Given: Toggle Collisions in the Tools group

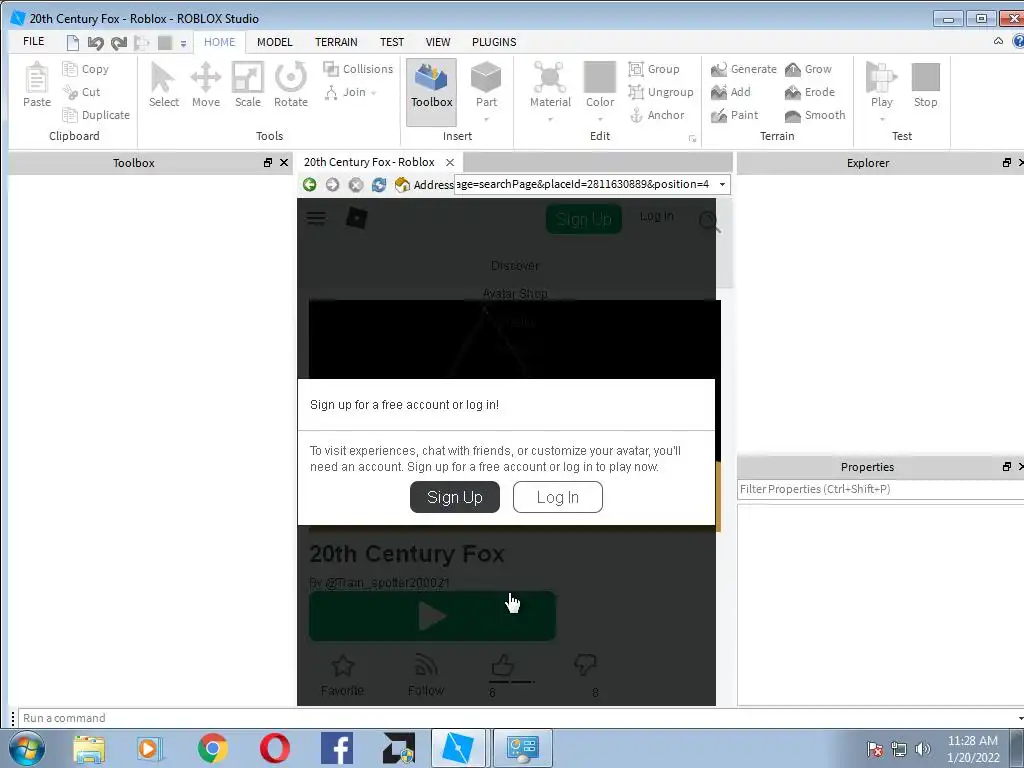Looking at the screenshot, I should coord(359,69).
